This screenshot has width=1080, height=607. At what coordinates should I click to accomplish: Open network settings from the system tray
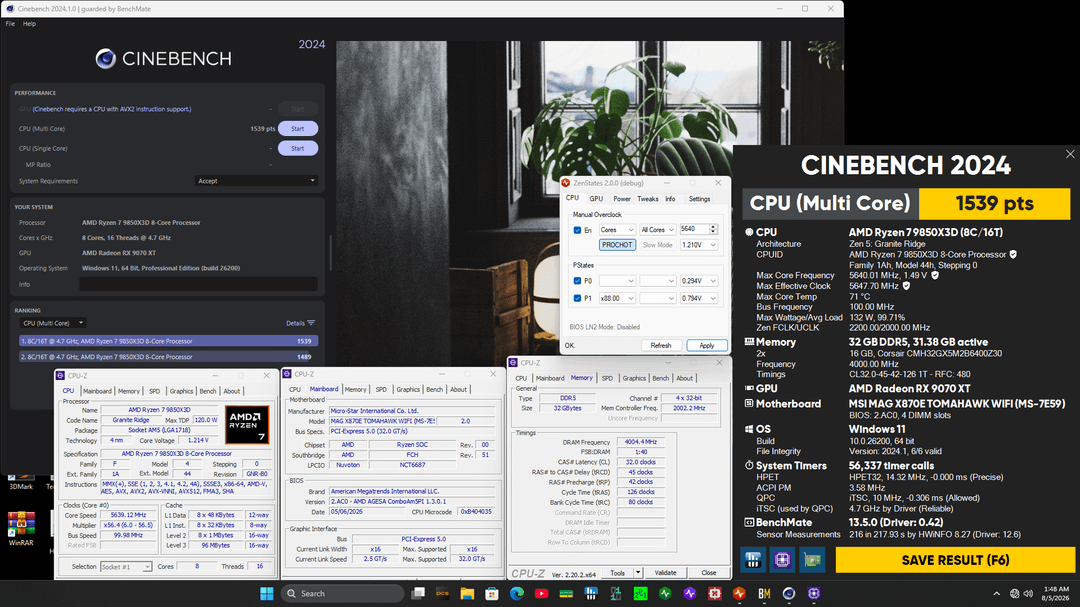(x=1014, y=593)
